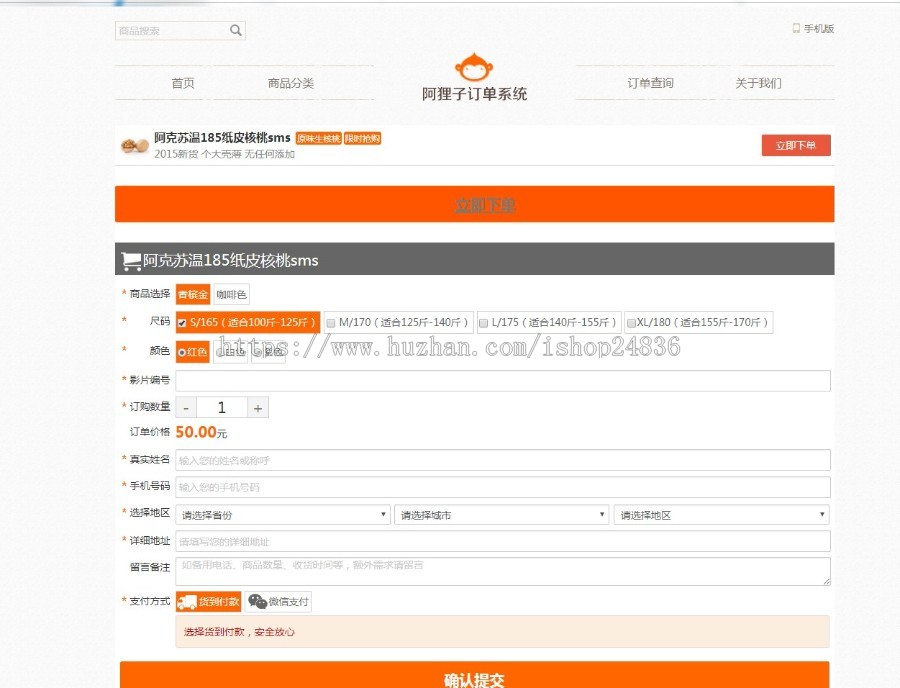Image resolution: width=900 pixels, height=688 pixels.
Task: Open the 请选择省份 province dropdown
Action: coord(282,513)
